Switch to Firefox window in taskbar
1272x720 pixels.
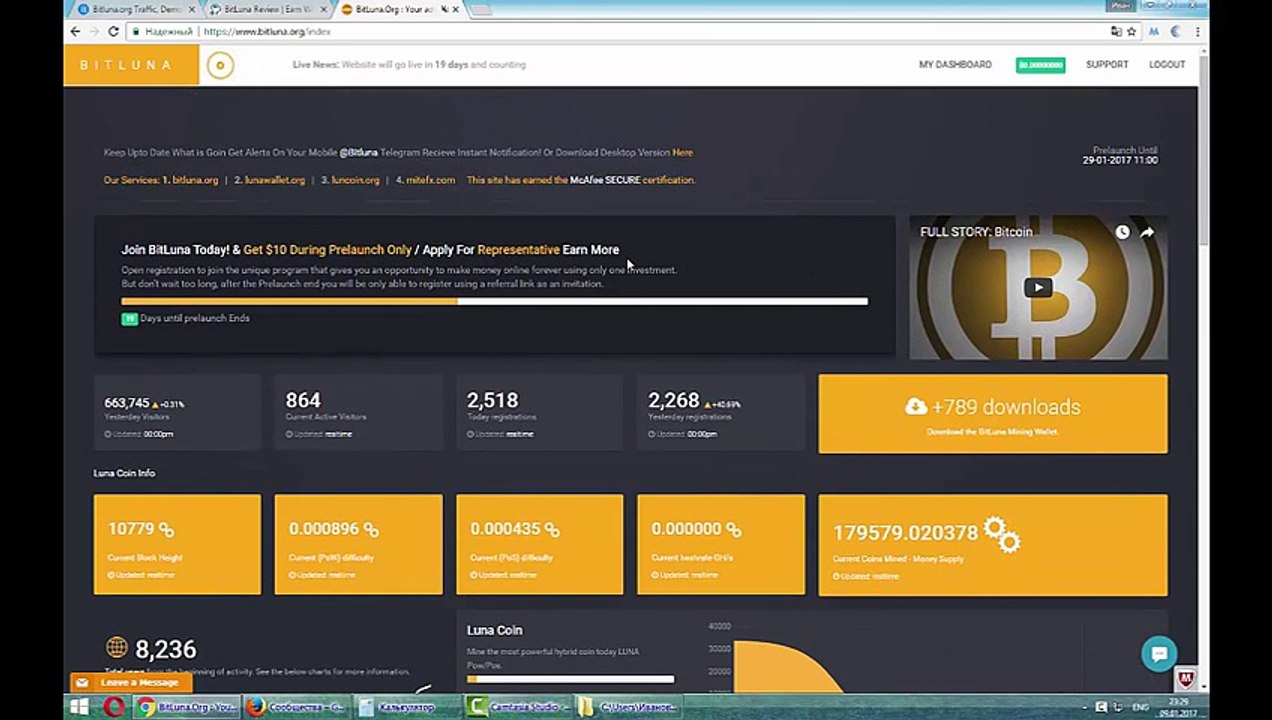297,707
